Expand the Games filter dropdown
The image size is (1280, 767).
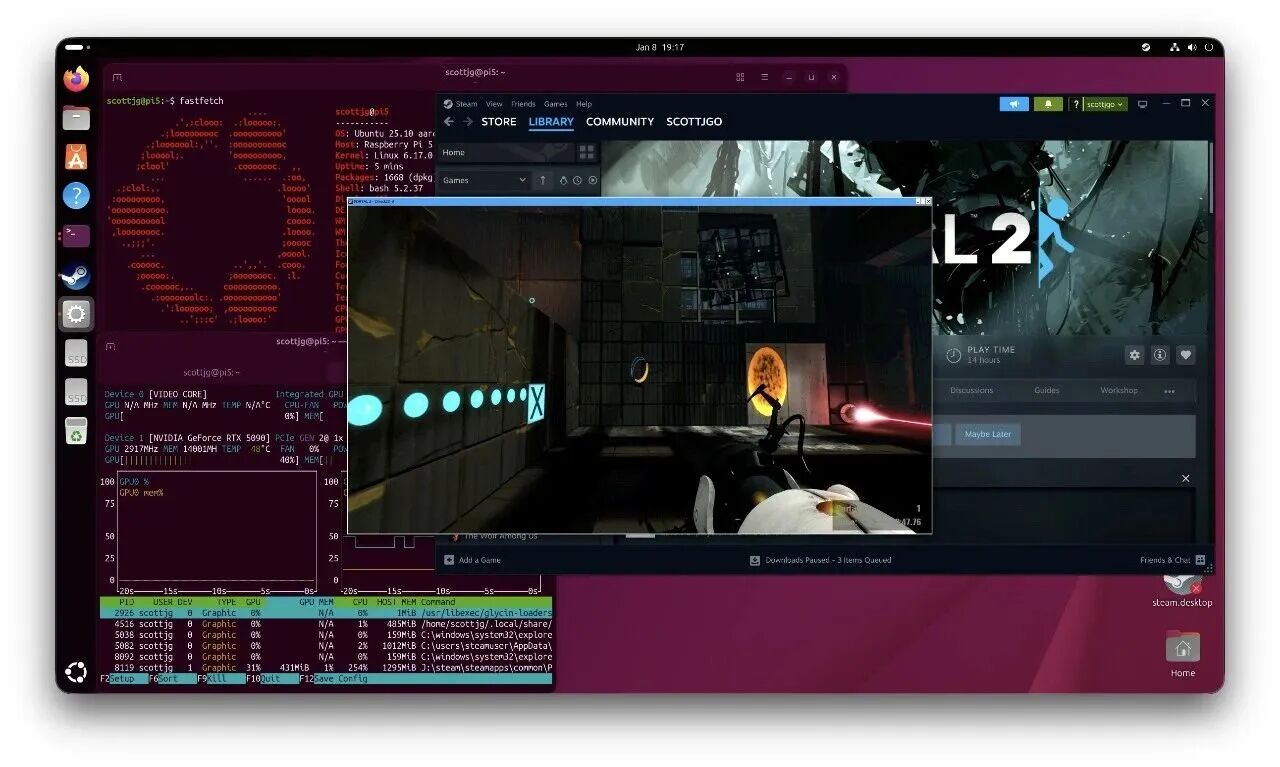coord(485,180)
